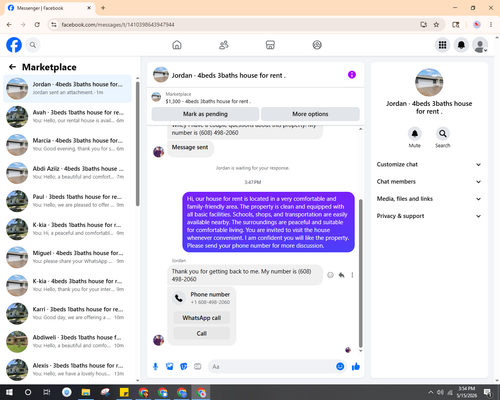Reply to Jordan's phone number message
Viewport: 500px width, 400px height.
[x=341, y=275]
